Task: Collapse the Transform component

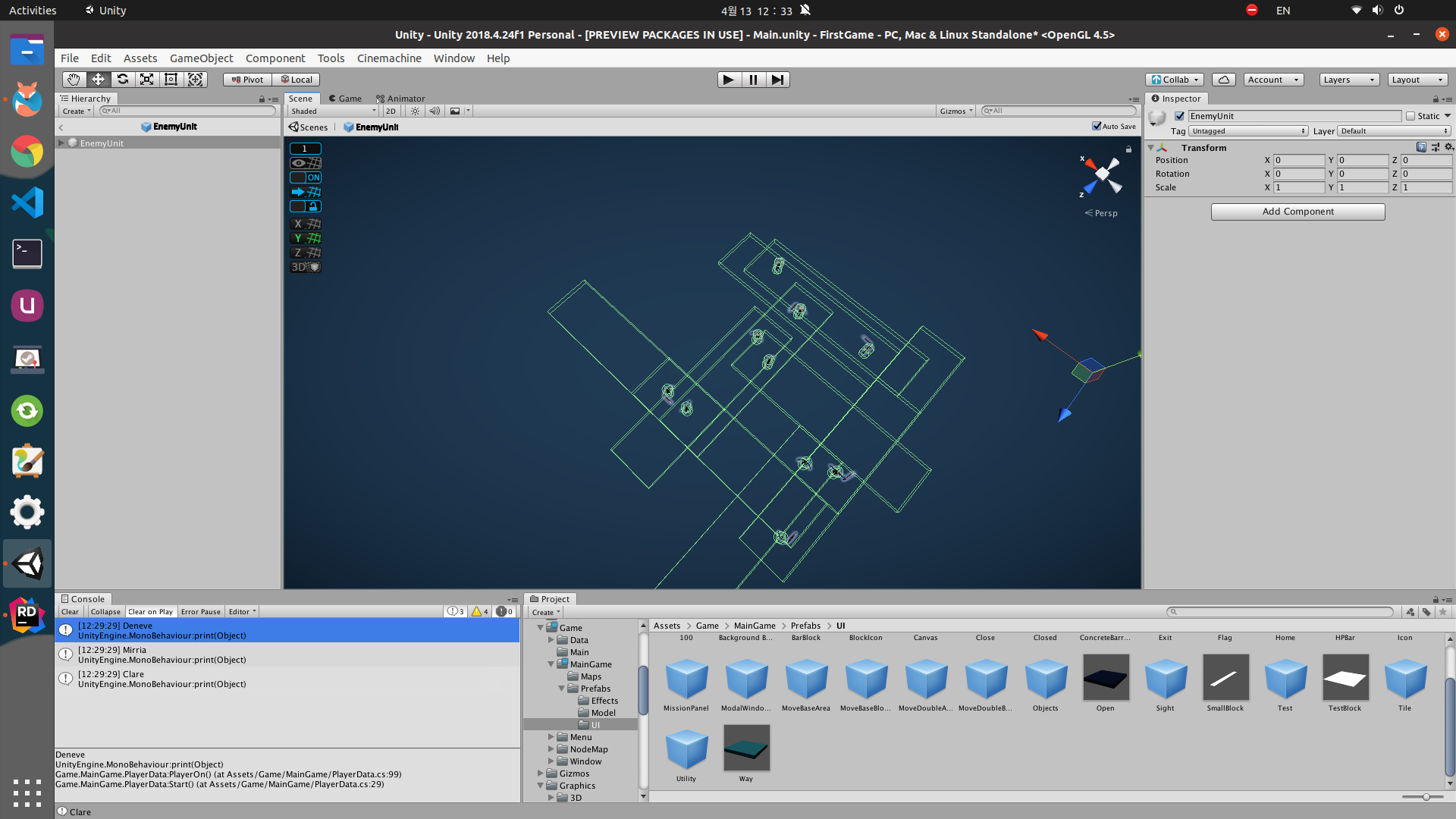Action: coord(1150,148)
